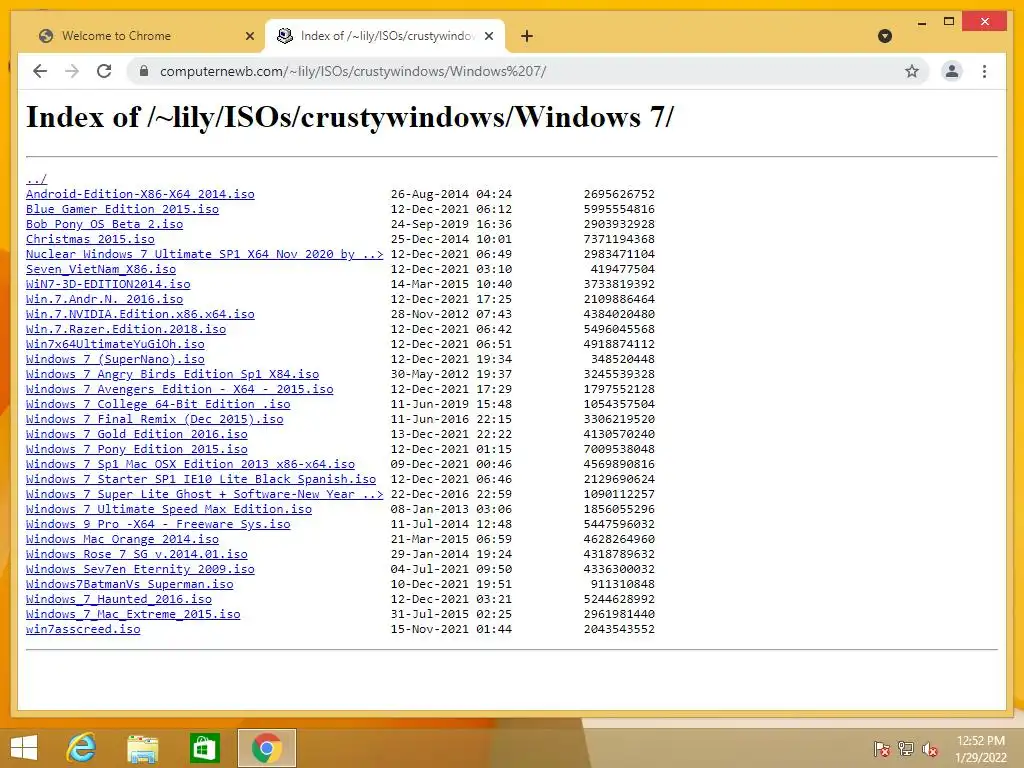Go to parent directory ../ link

tap(37, 179)
